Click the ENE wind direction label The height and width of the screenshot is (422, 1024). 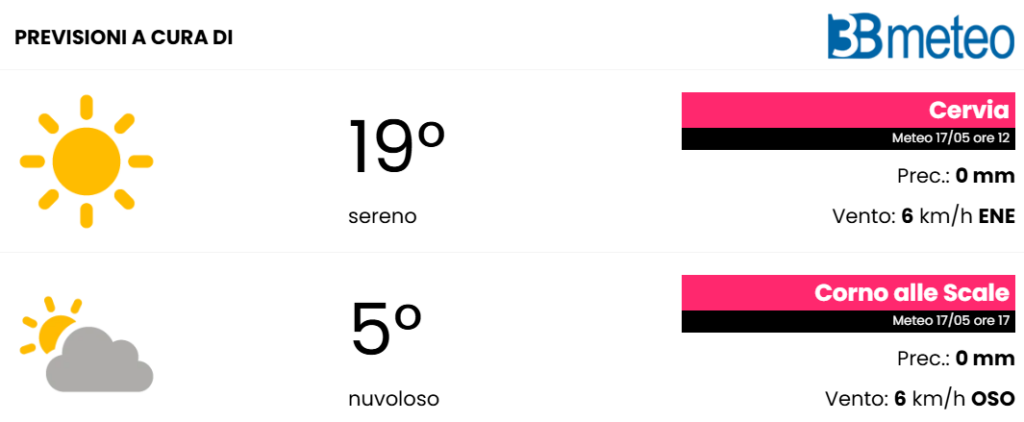point(997,216)
